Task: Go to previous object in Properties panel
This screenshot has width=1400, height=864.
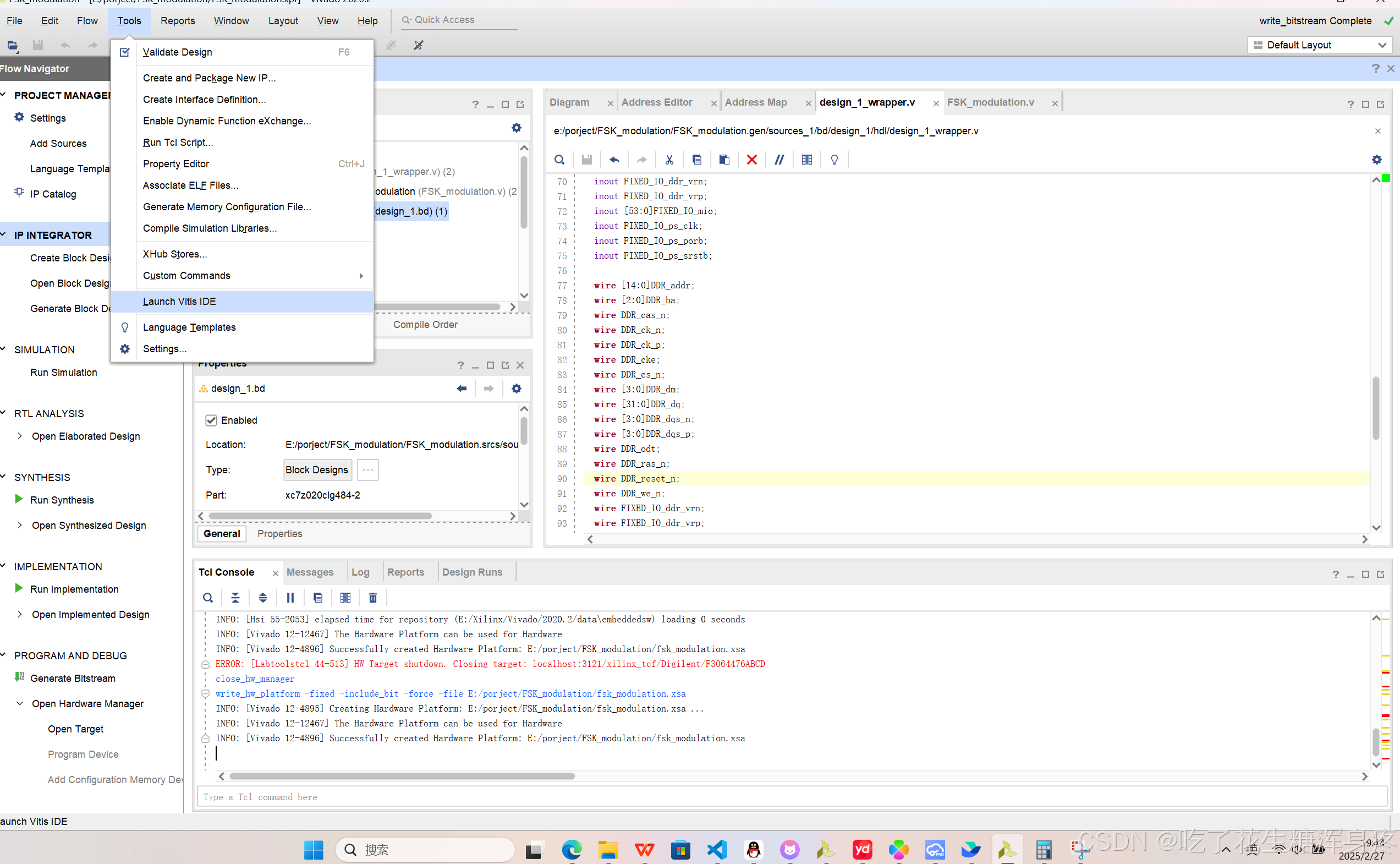Action: pos(462,389)
